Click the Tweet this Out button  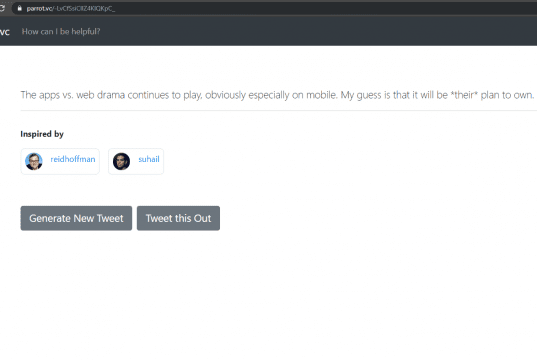point(178,218)
